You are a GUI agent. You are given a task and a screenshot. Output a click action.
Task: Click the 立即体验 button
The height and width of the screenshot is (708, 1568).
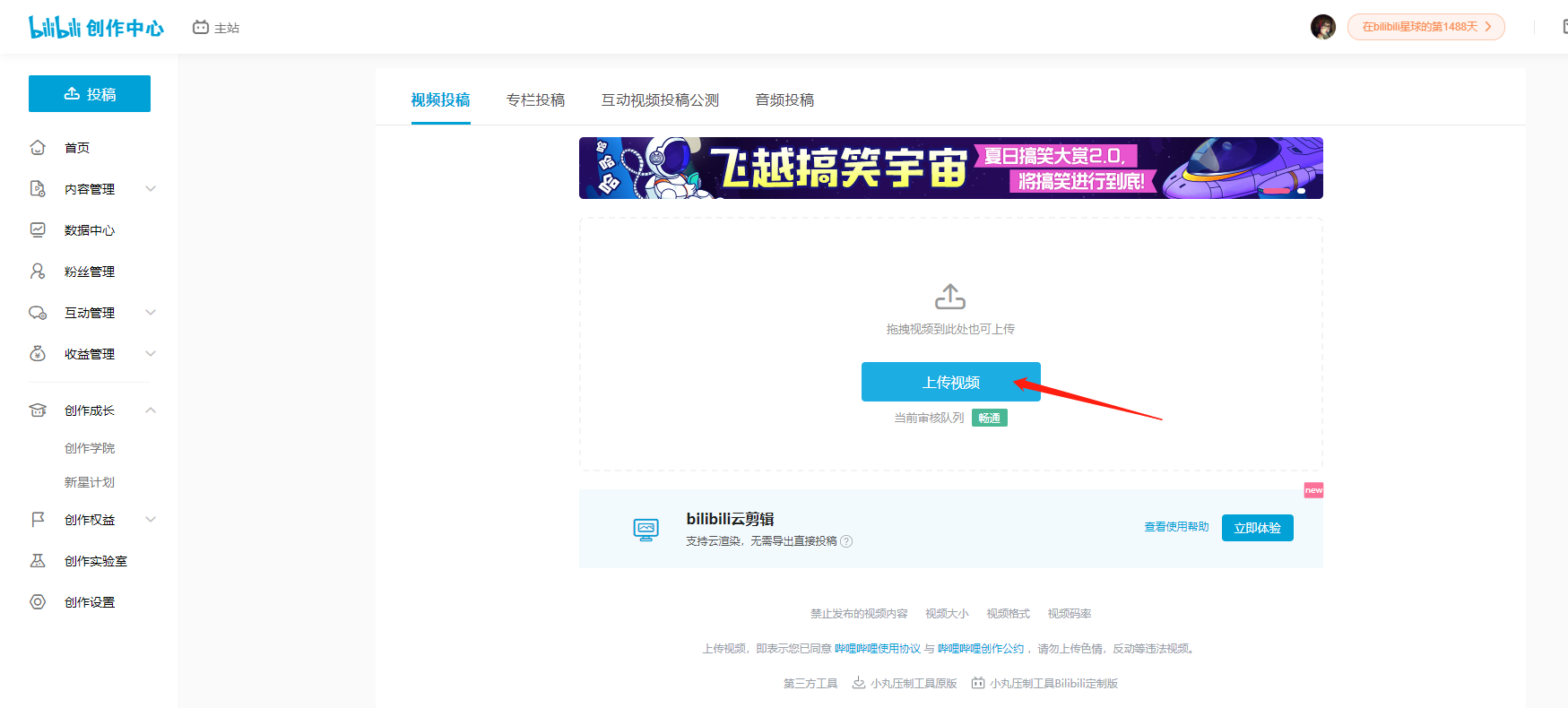(1257, 528)
